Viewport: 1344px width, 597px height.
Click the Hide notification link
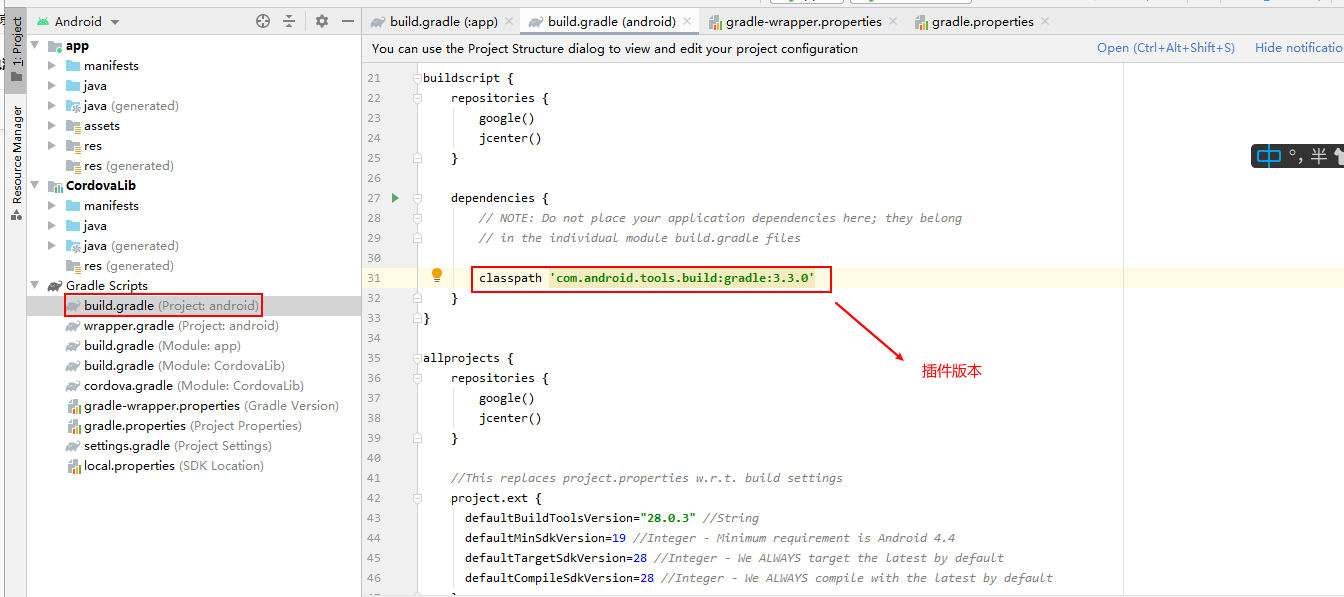[x=1299, y=48]
